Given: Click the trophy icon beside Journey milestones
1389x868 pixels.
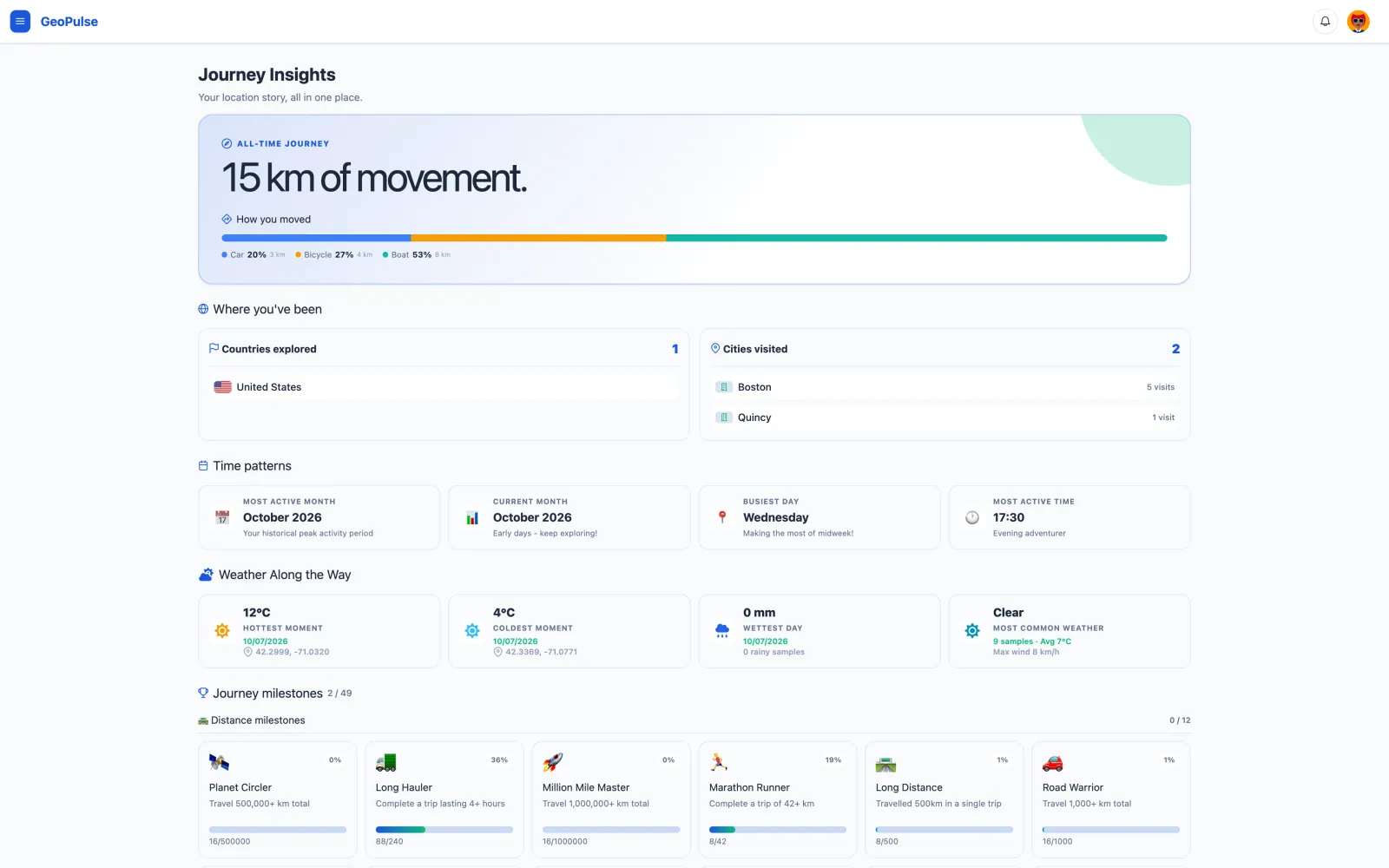Looking at the screenshot, I should [x=203, y=693].
